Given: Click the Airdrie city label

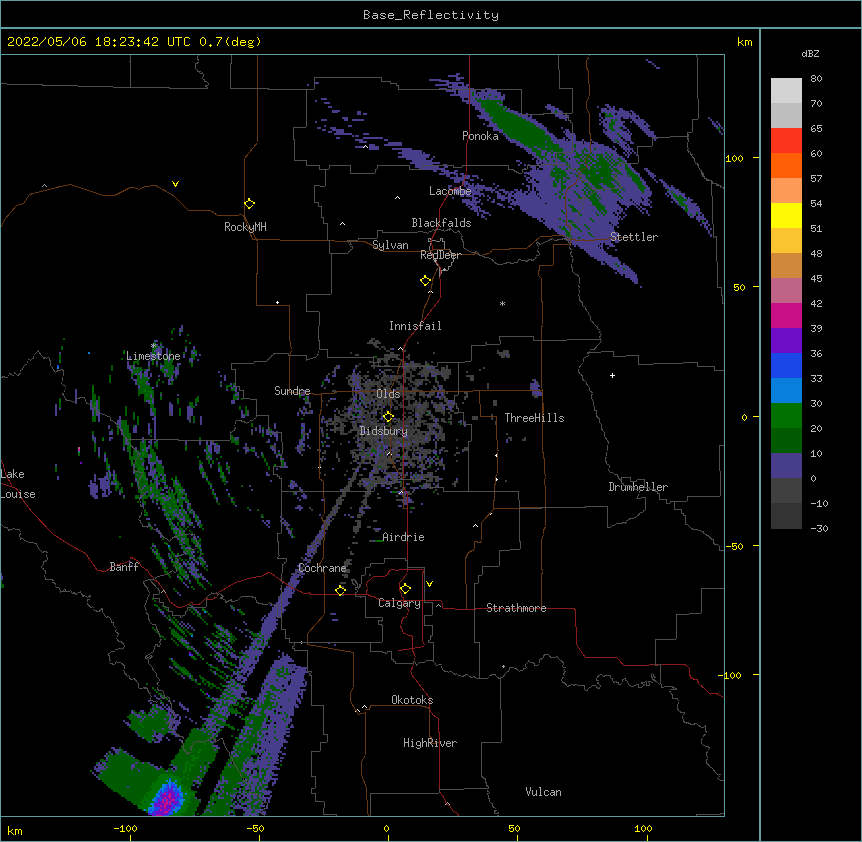Looking at the screenshot, I should coord(403,537).
